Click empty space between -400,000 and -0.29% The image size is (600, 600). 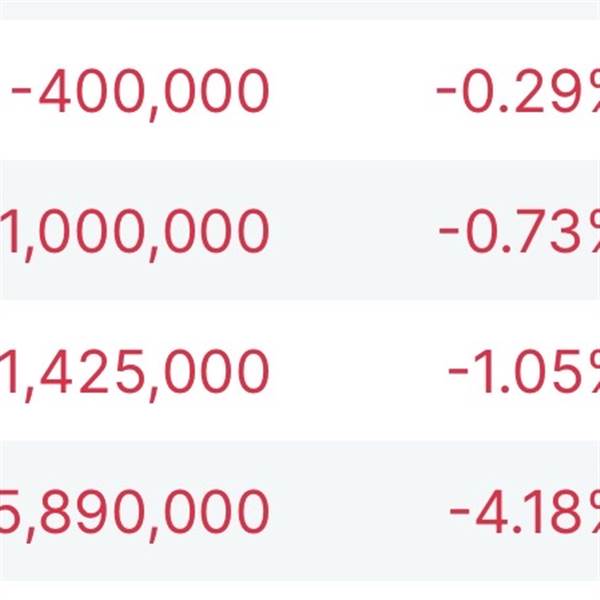[x=350, y=93]
